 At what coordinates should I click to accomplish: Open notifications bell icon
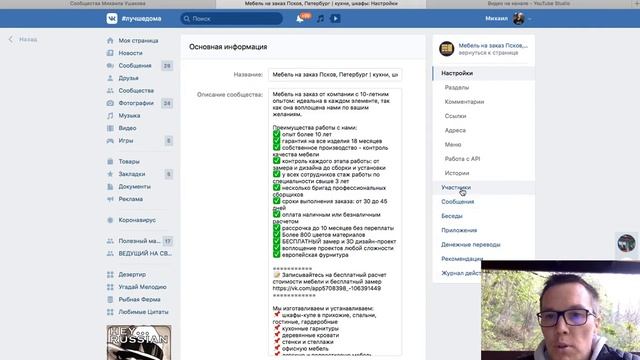click(x=300, y=19)
